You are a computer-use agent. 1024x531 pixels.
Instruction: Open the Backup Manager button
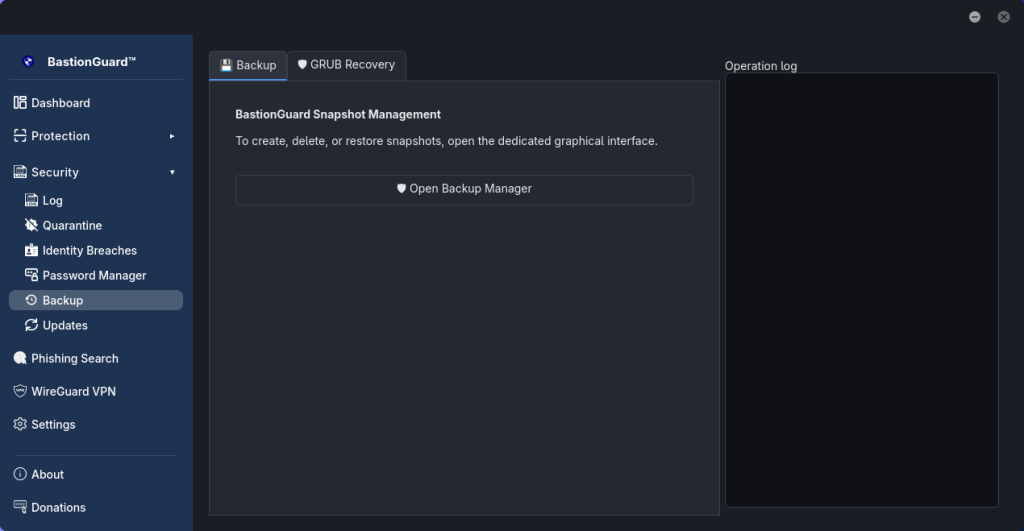point(464,189)
